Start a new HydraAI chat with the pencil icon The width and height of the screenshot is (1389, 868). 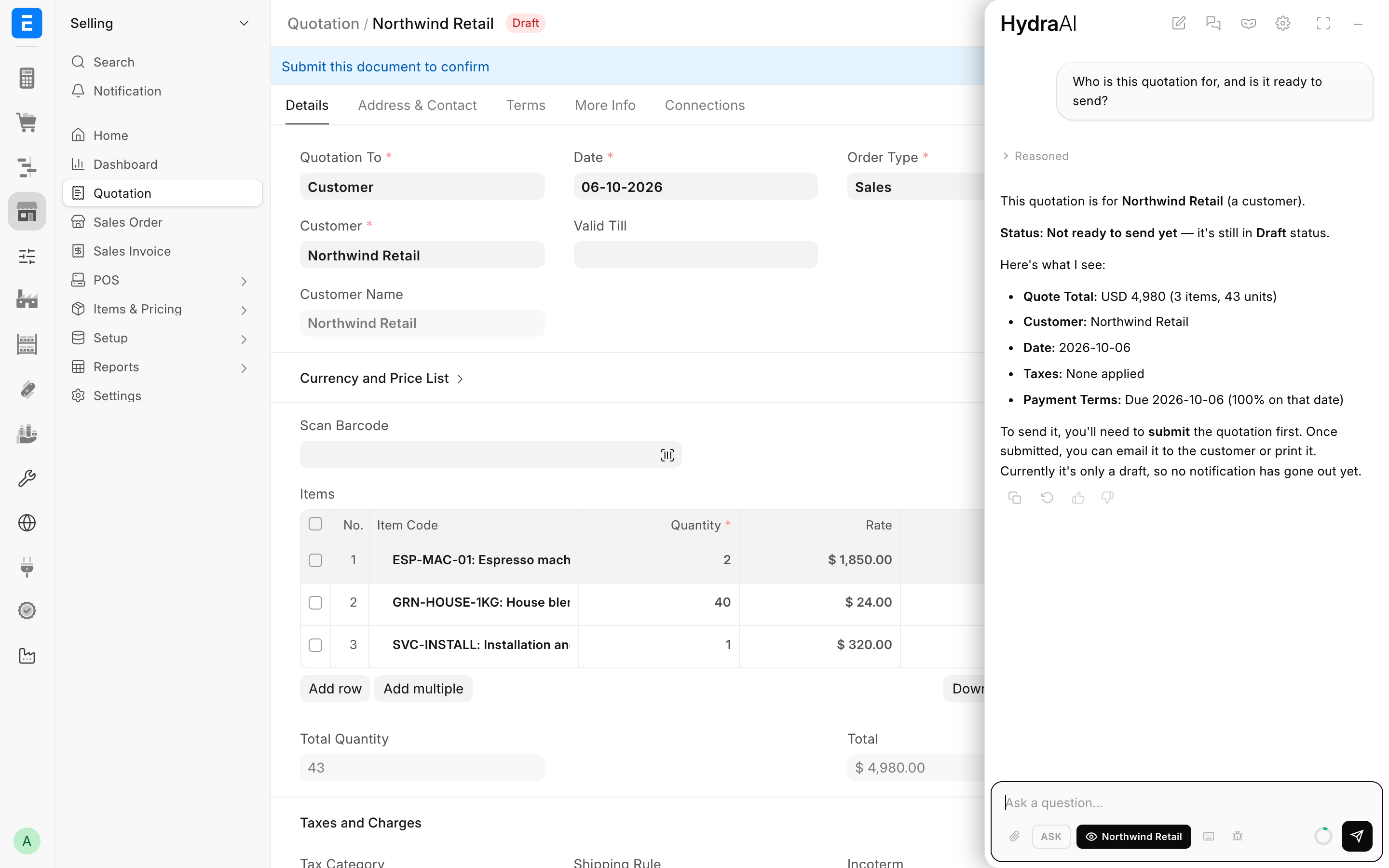click(1178, 23)
